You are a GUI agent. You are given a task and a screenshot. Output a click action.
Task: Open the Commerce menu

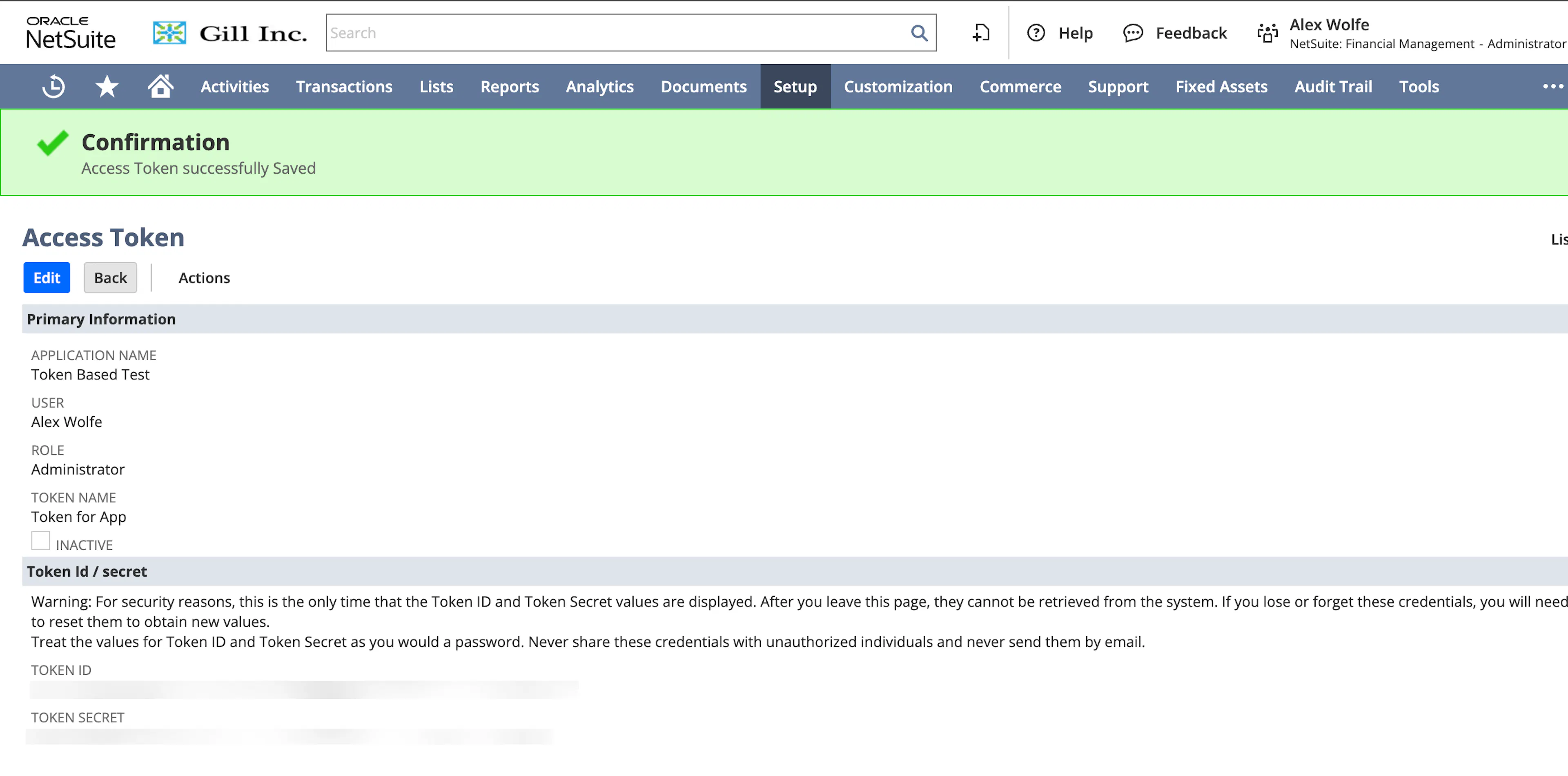[x=1021, y=87]
